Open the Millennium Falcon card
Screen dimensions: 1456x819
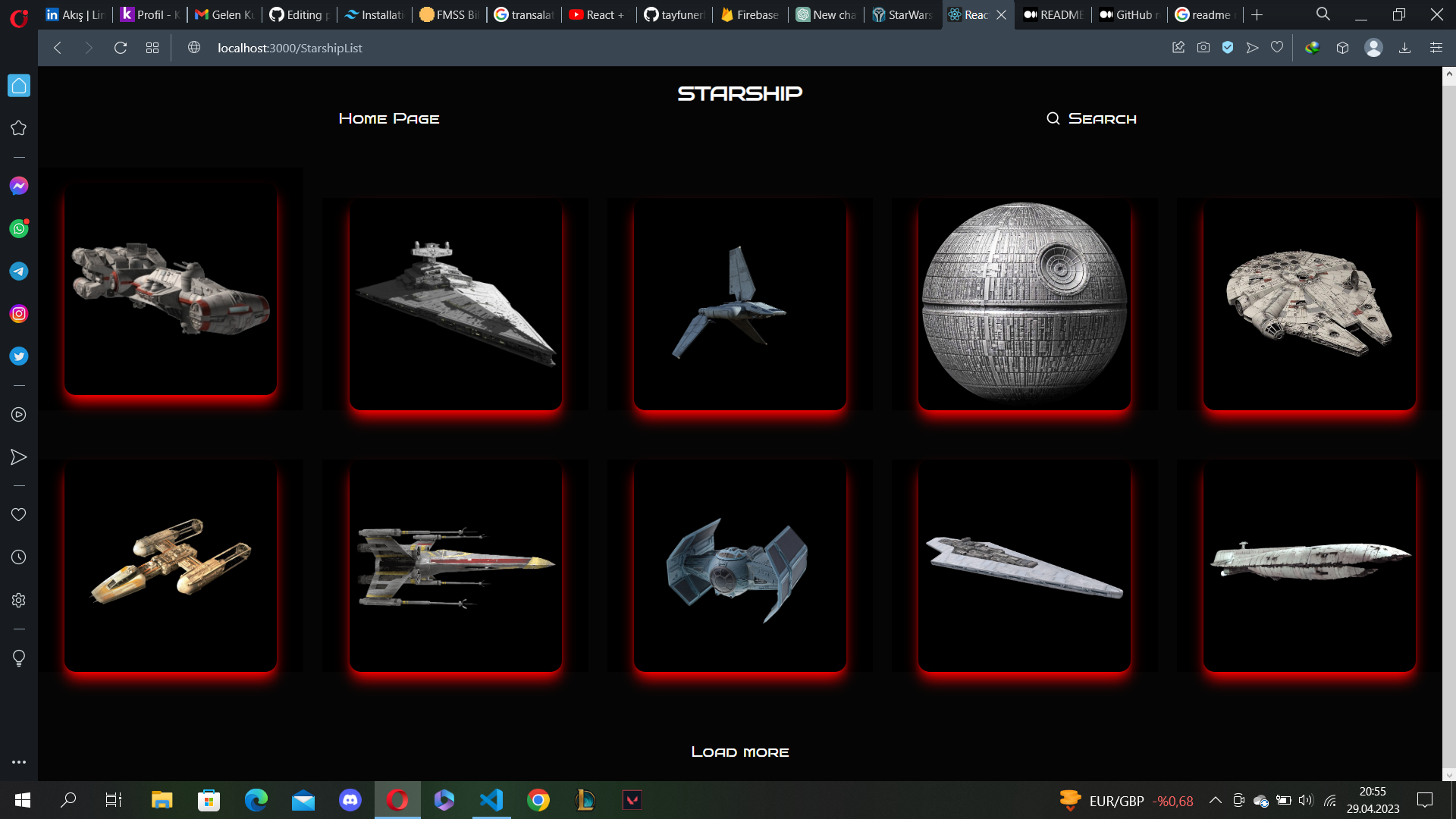(x=1310, y=303)
